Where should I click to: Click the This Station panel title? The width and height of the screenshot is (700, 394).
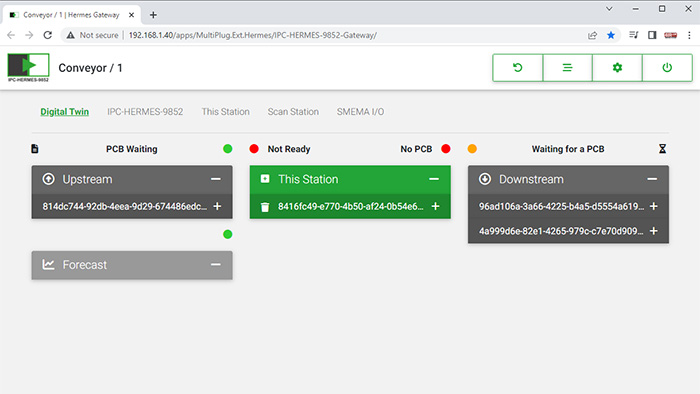click(308, 179)
